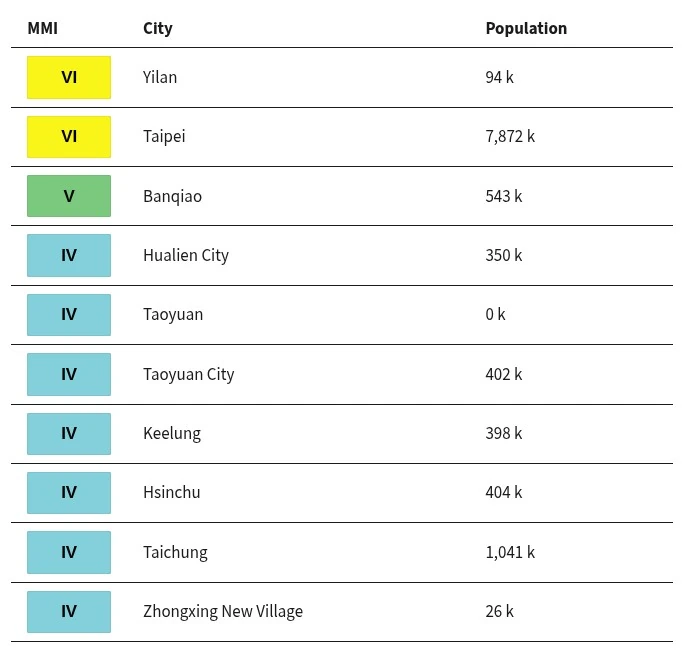Select the Banqiao city name
This screenshot has height=652, width=682.
(x=172, y=197)
